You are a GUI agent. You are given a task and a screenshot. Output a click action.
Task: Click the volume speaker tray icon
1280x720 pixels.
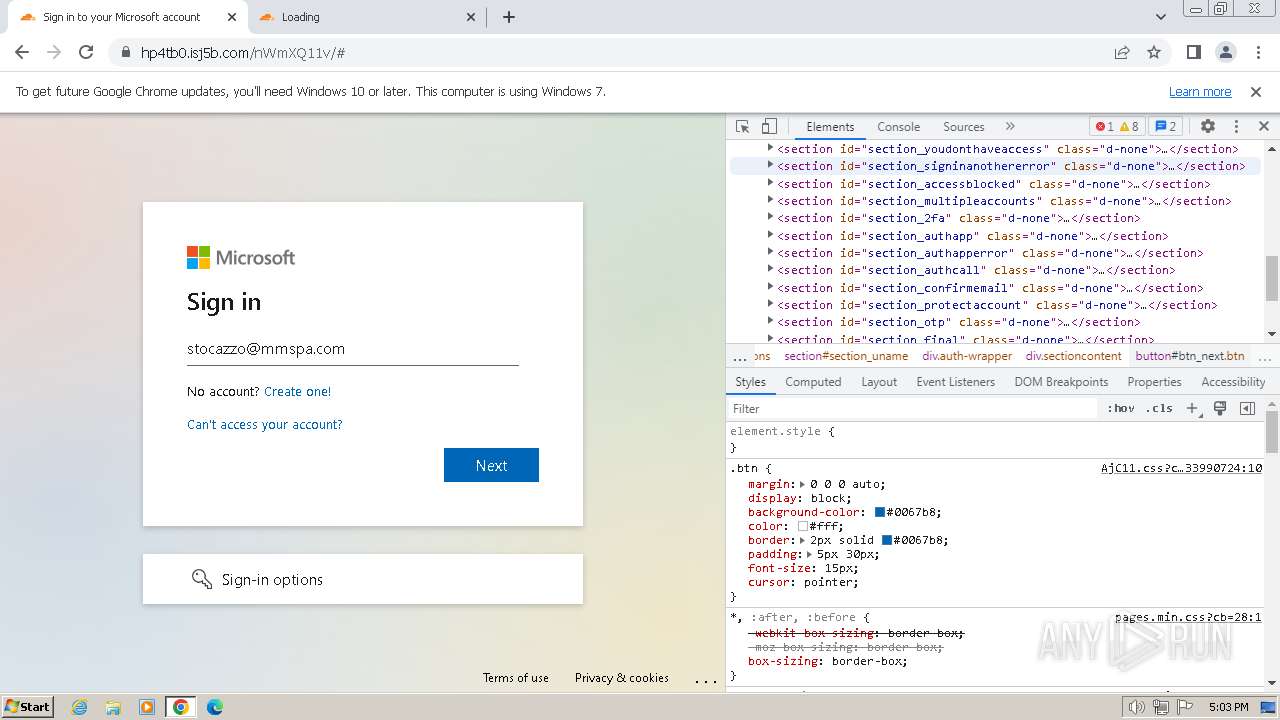point(1137,707)
